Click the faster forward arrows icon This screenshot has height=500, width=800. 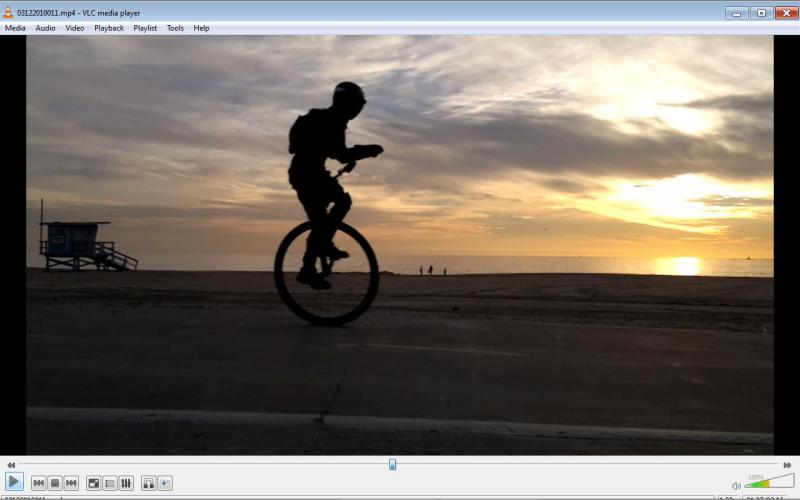click(x=787, y=465)
